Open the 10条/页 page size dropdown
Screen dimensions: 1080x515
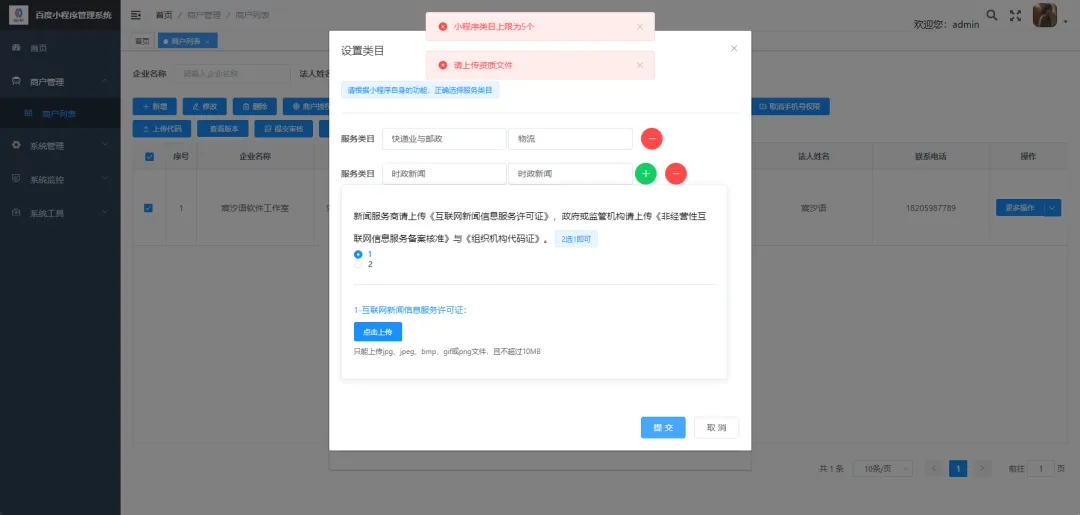[x=882, y=469]
